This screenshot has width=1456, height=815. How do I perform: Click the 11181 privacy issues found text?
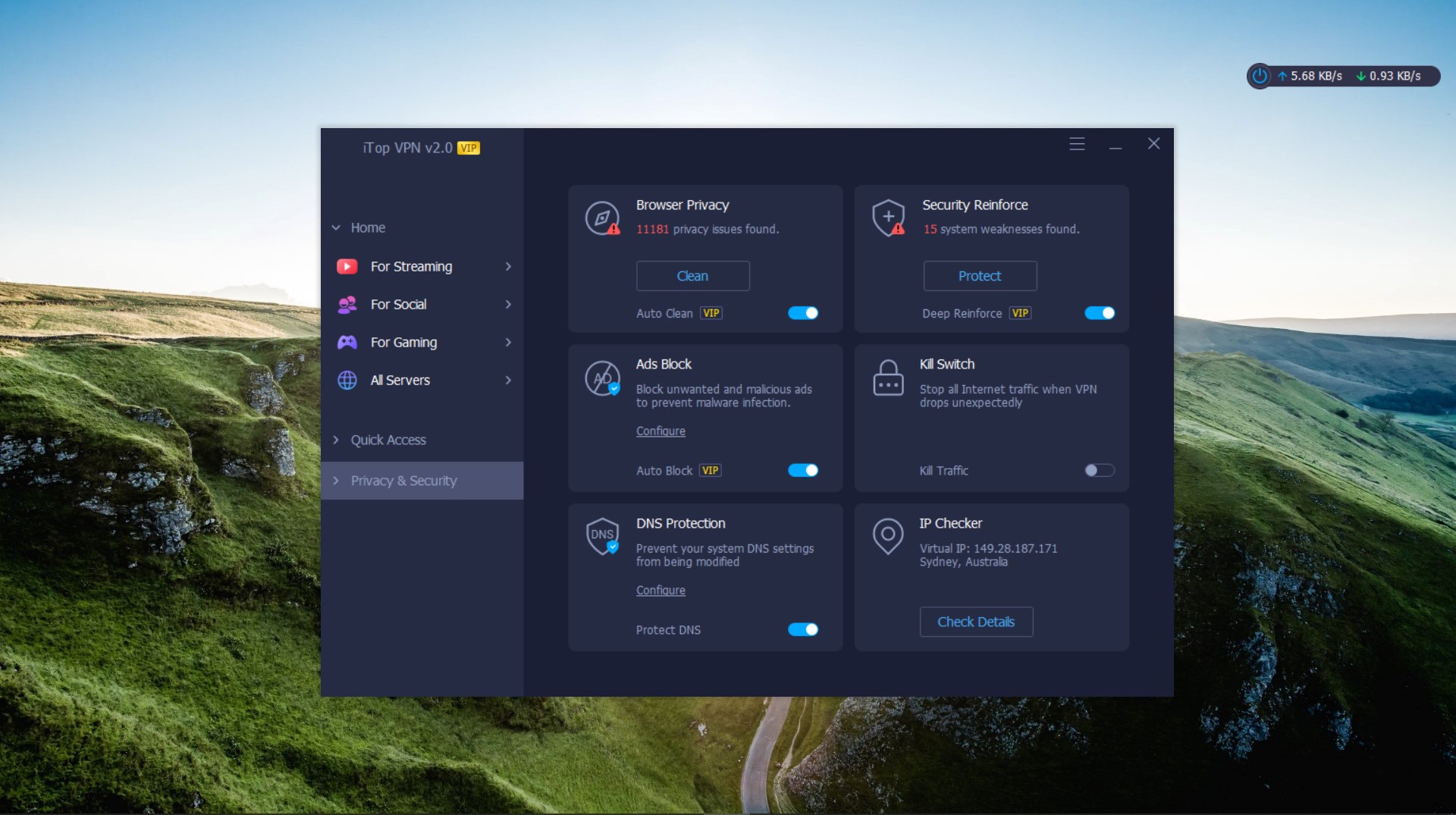pos(708,229)
